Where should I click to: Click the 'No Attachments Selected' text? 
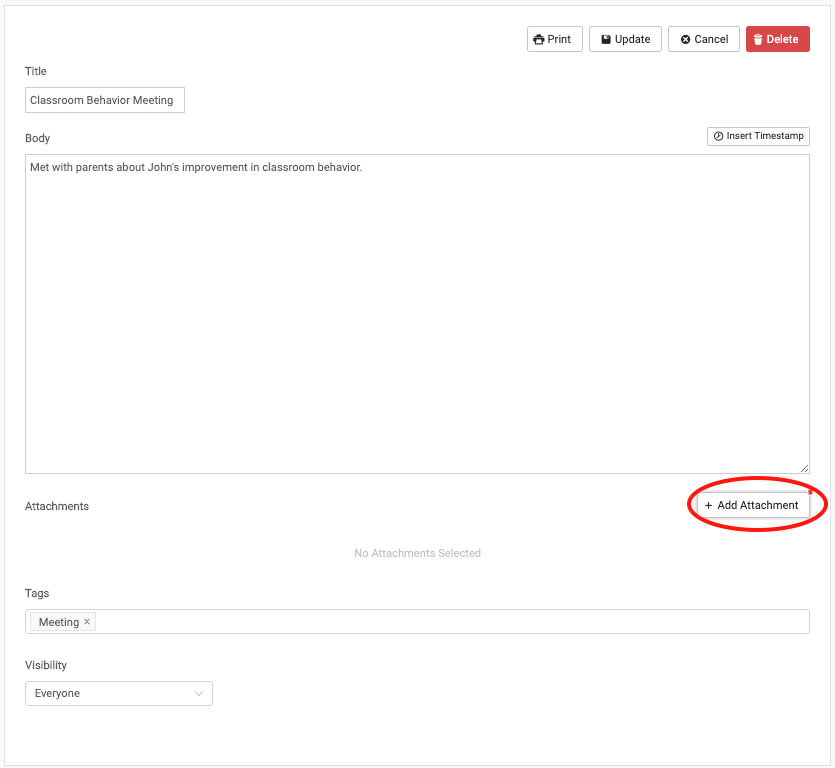point(418,553)
